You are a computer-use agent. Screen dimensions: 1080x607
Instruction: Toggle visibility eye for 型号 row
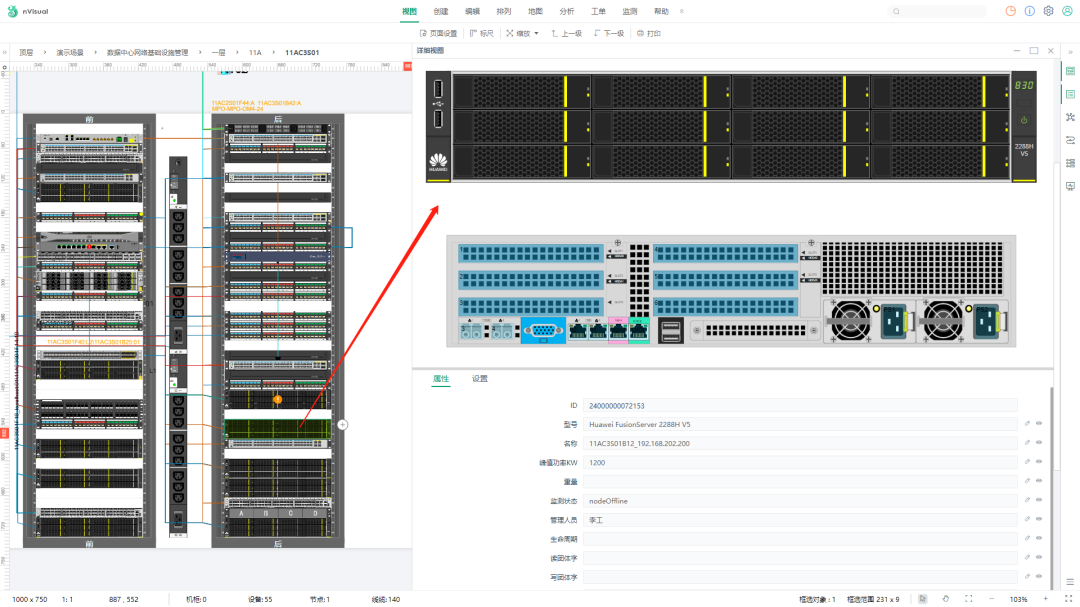[1039, 424]
